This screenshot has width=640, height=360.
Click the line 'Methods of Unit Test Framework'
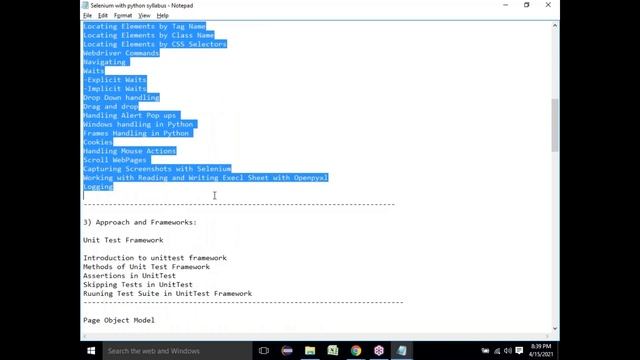click(x=147, y=267)
